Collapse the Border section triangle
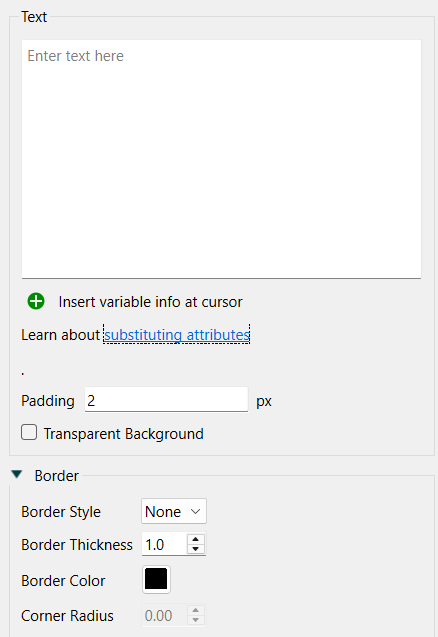The width and height of the screenshot is (438, 637). click(x=17, y=474)
